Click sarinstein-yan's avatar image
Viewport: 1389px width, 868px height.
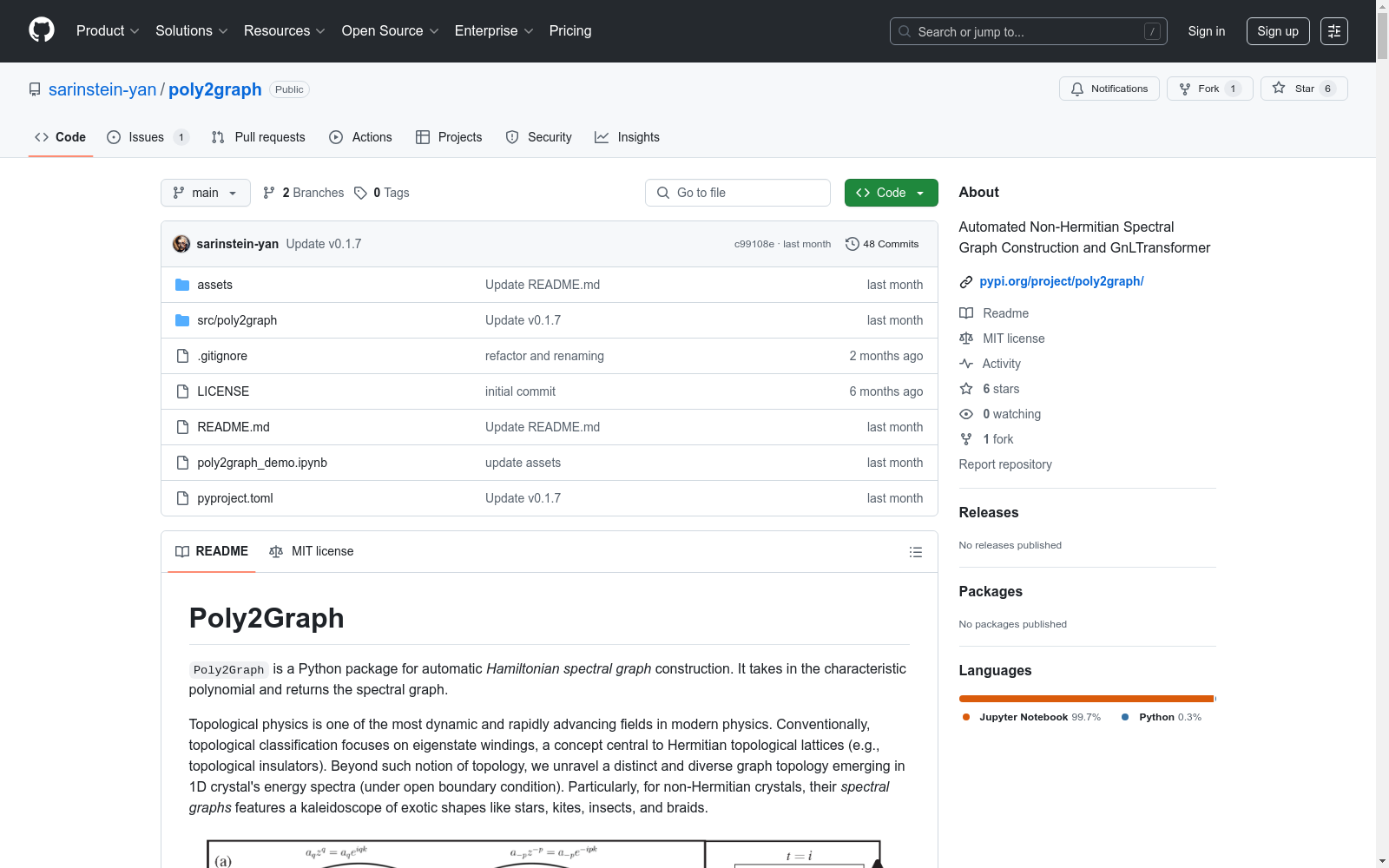pyautogui.click(x=181, y=244)
